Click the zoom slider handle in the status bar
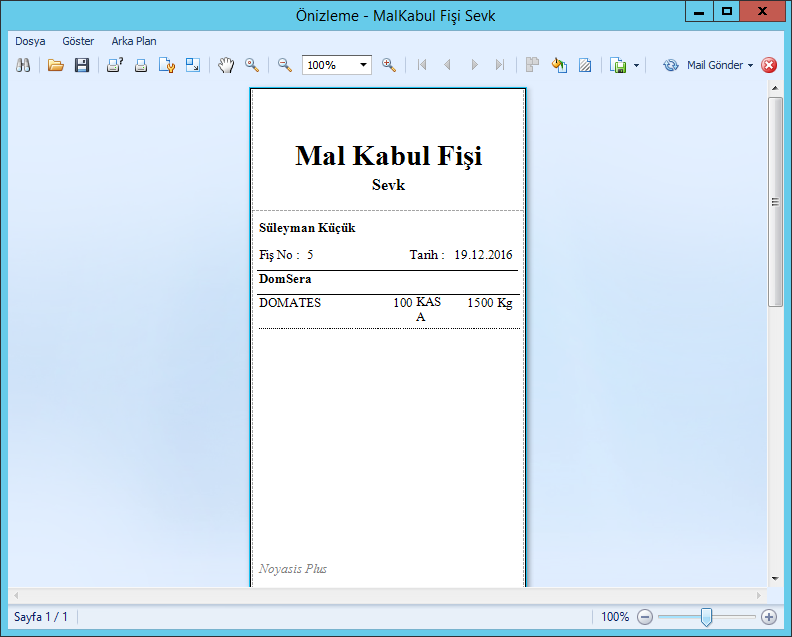 [x=706, y=617]
